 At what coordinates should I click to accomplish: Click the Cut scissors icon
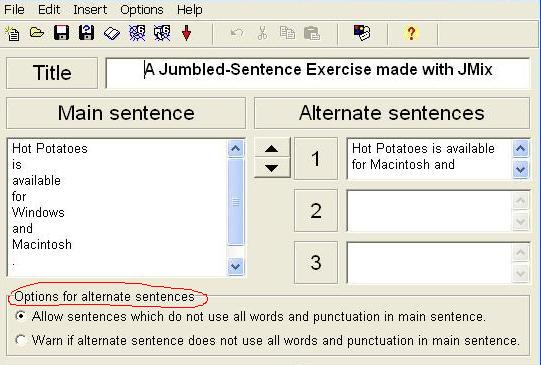pyautogui.click(x=262, y=33)
